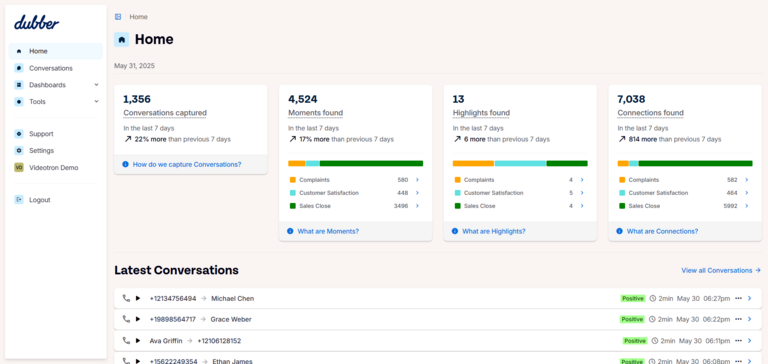Click info icon beside How do we capture Conversations
The width and height of the screenshot is (768, 364).
tap(125, 165)
